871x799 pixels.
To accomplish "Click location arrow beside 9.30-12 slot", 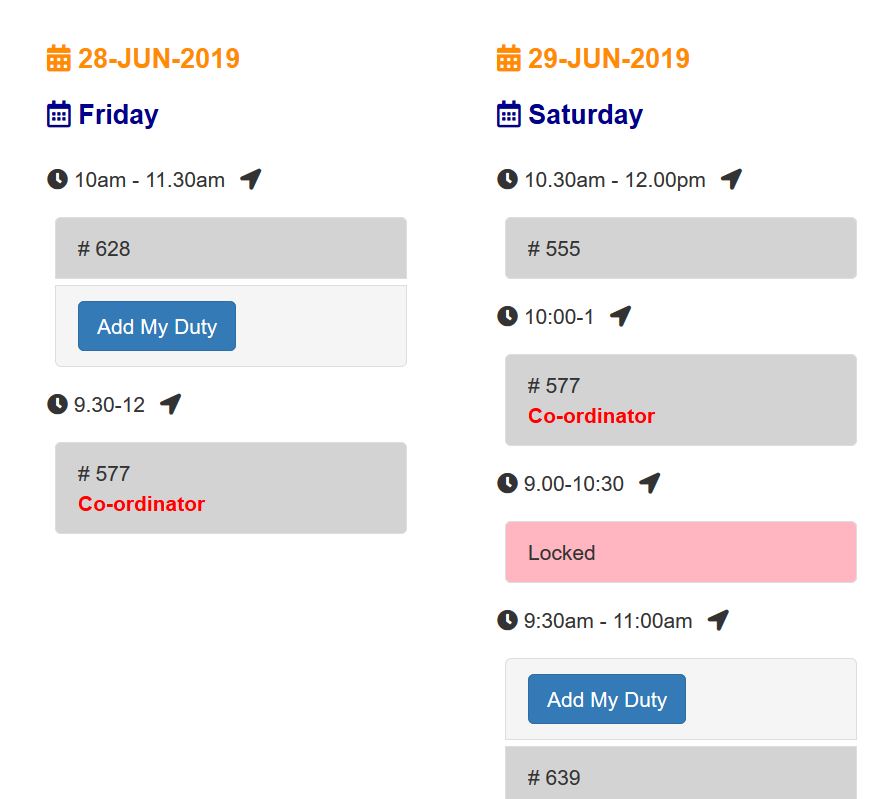I will (x=170, y=405).
